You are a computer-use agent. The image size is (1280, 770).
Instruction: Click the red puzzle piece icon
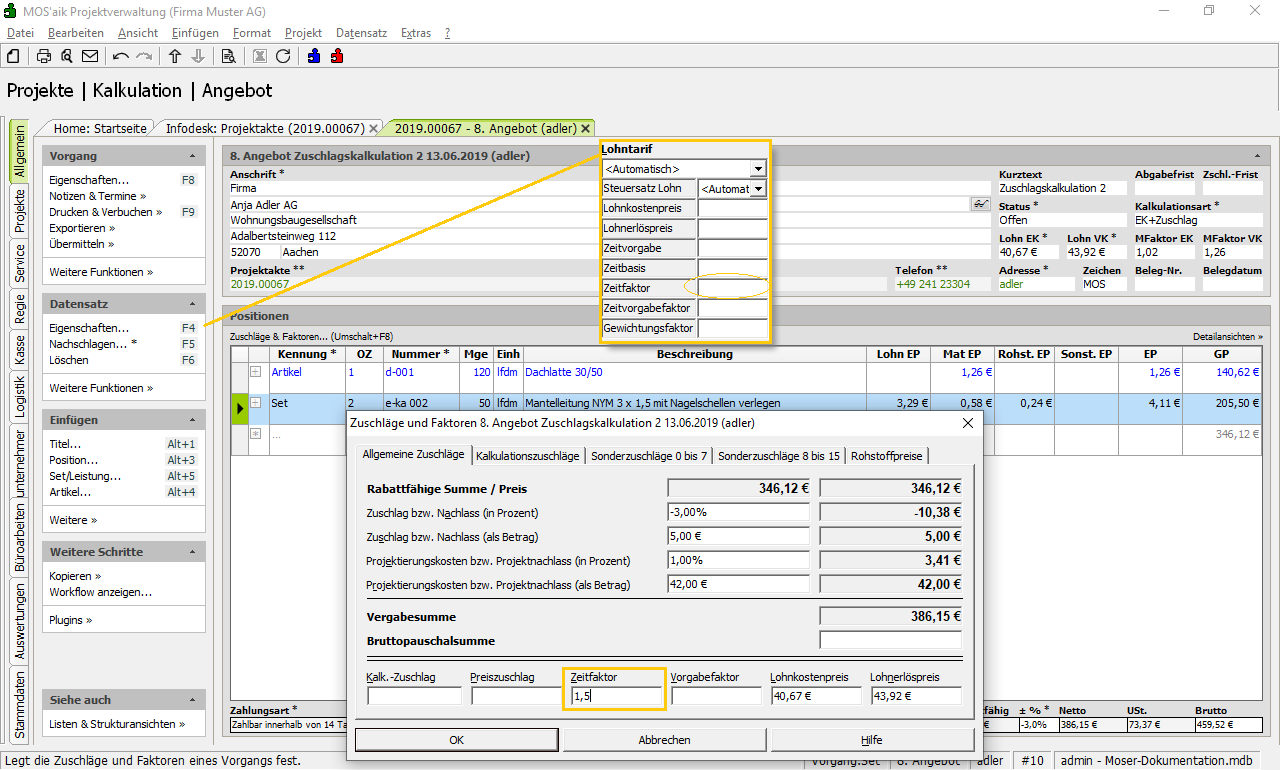(336, 56)
